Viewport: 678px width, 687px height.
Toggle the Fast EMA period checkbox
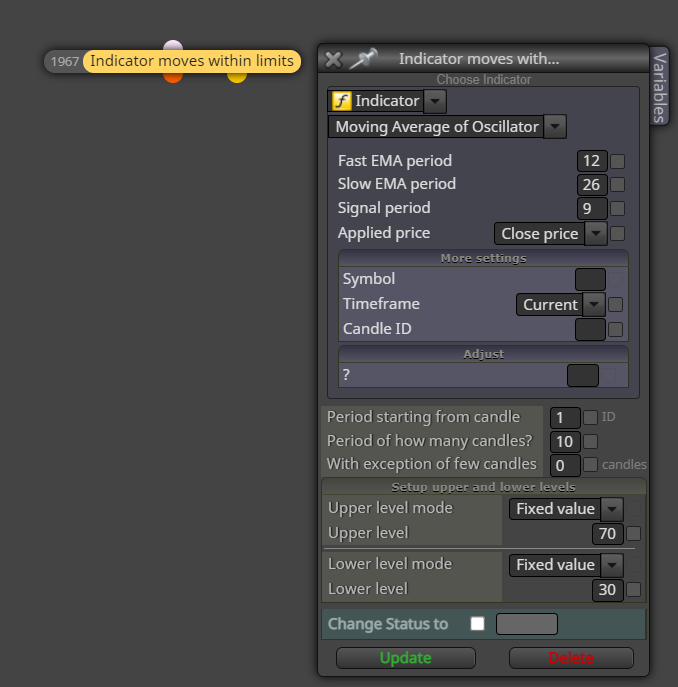tap(618, 161)
